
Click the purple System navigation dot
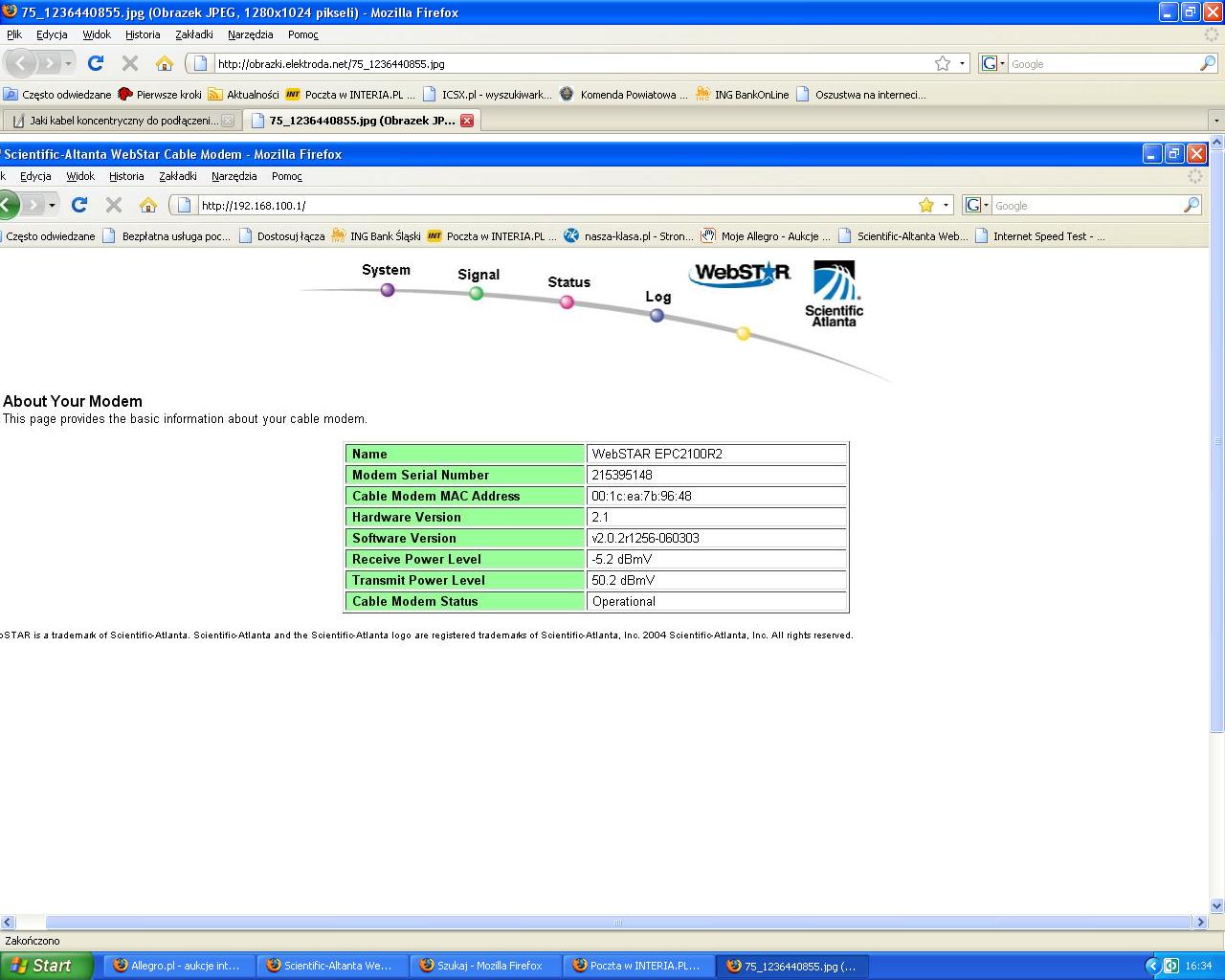(388, 290)
